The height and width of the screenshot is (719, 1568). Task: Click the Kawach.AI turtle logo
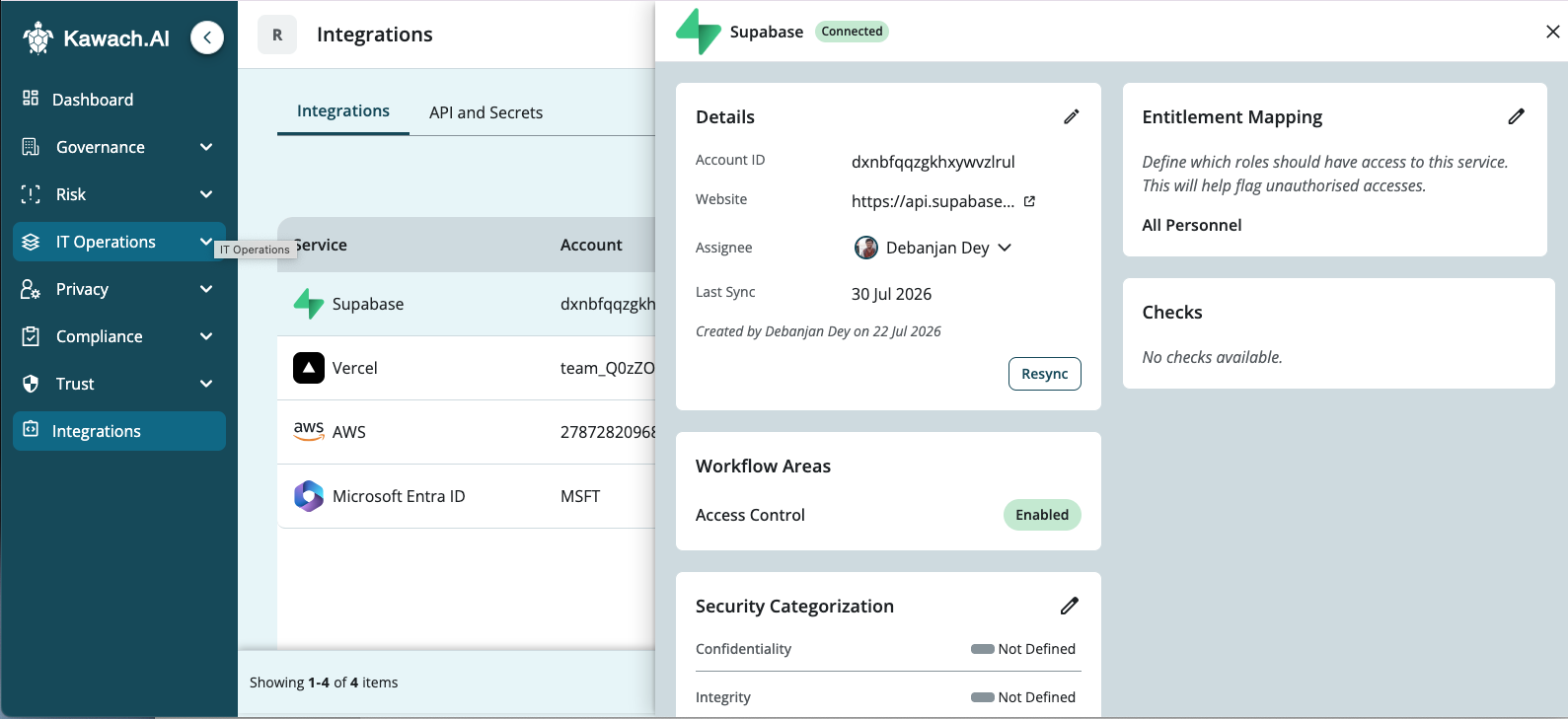[38, 37]
